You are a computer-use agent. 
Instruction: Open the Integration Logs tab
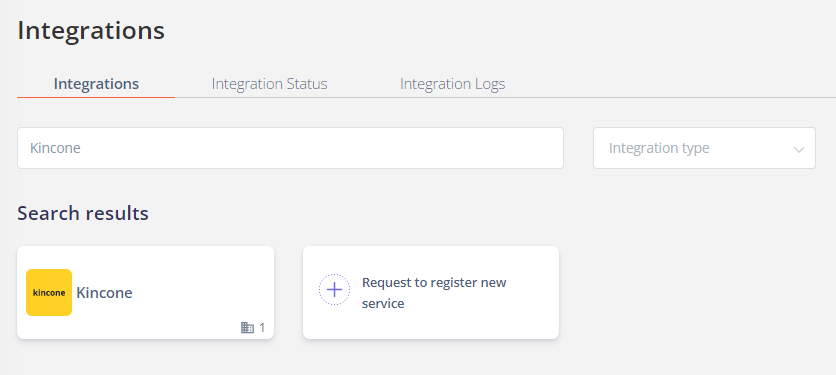[x=452, y=84]
